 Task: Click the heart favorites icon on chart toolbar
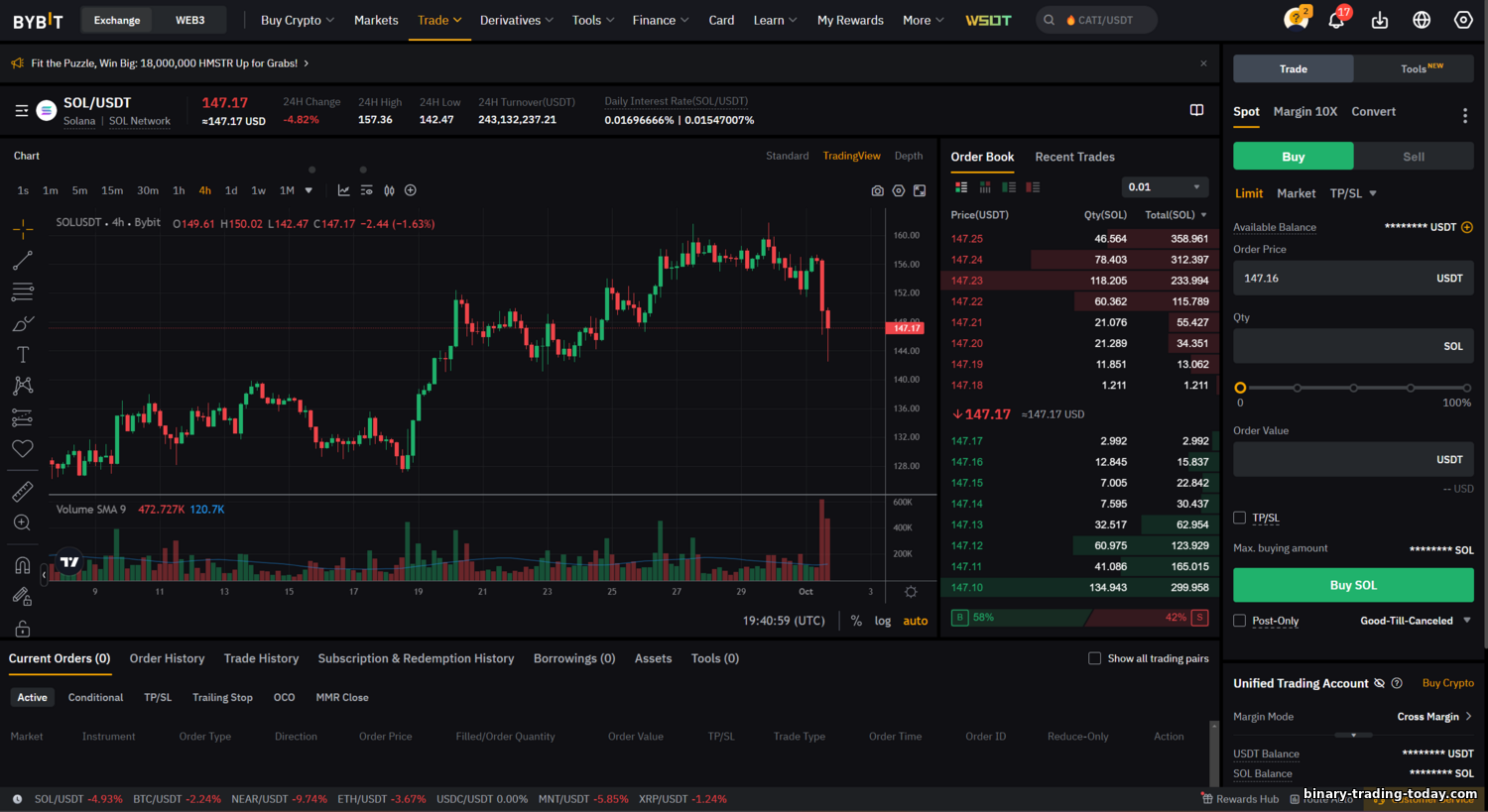23,448
